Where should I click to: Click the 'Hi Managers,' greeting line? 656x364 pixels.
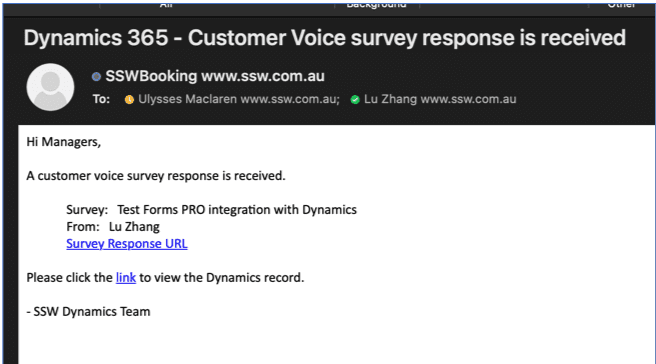coord(64,142)
